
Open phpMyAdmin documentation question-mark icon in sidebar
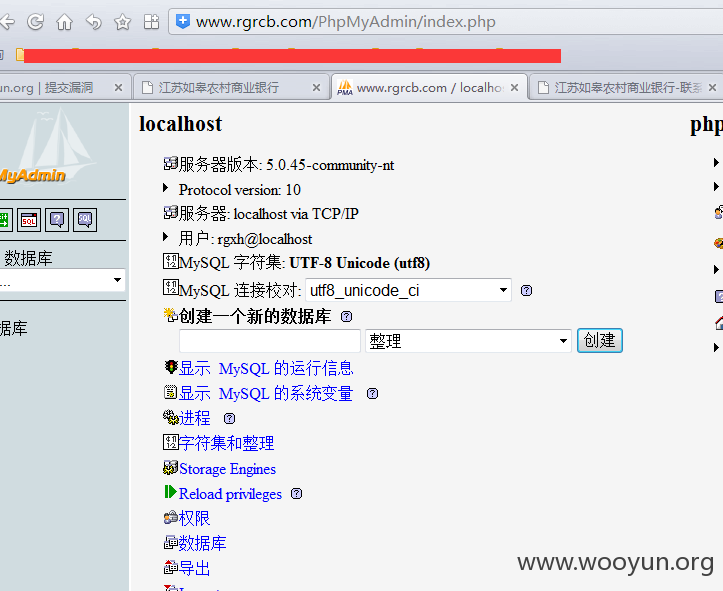(57, 220)
